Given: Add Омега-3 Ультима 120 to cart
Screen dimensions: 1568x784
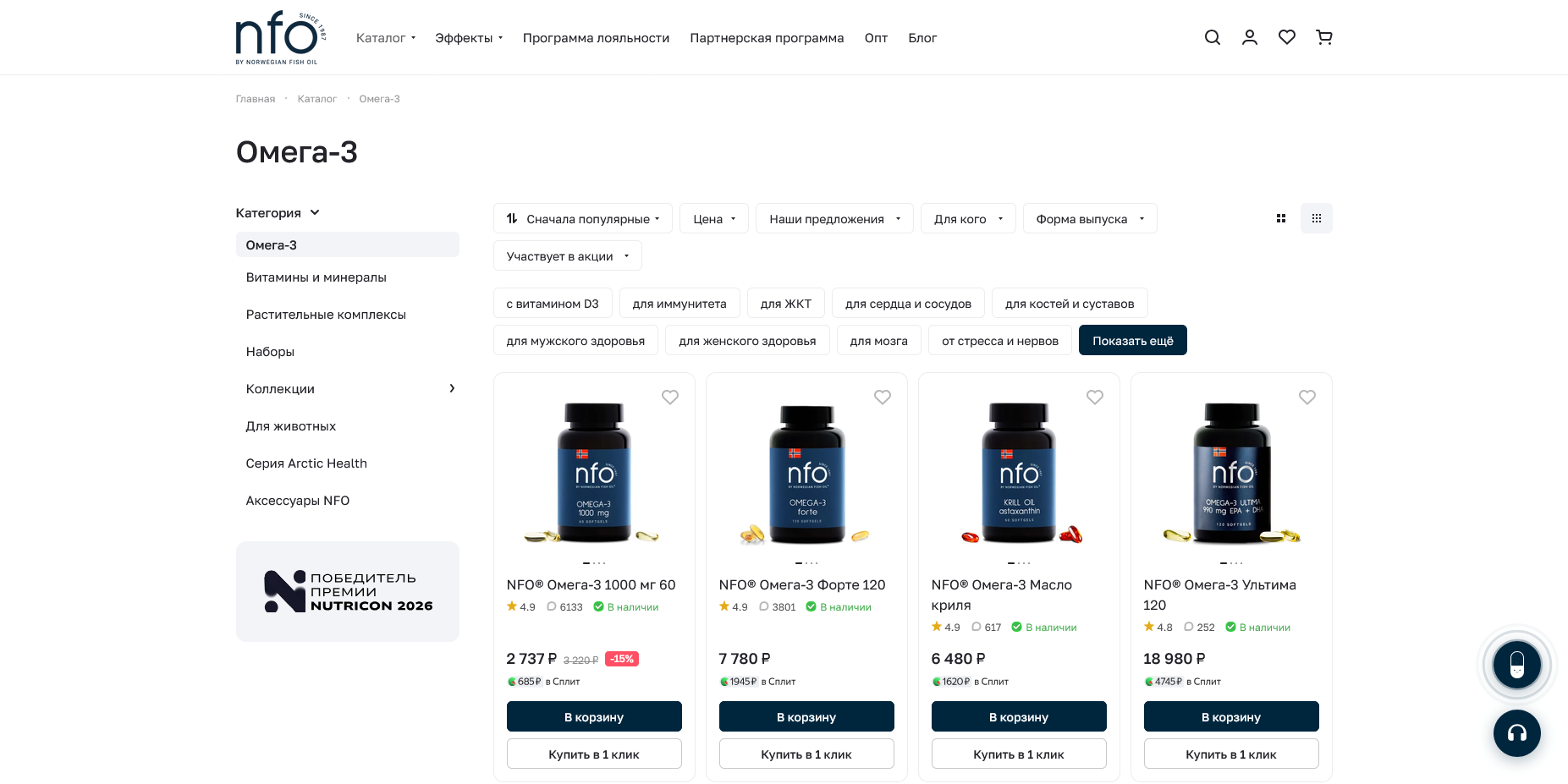Looking at the screenshot, I should pyautogui.click(x=1231, y=716).
